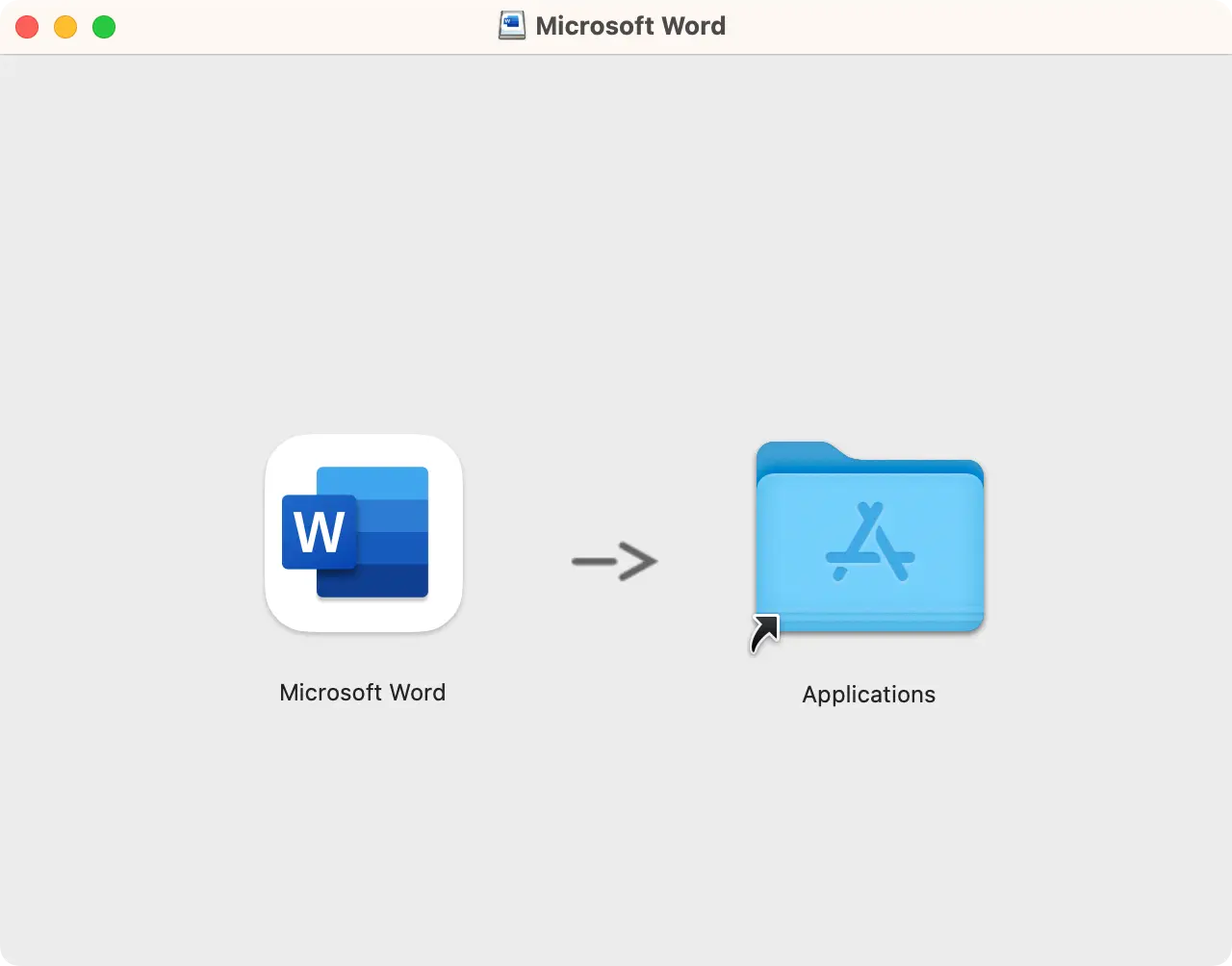Click the 'Microsoft Word' window title
Viewport: 1232px width, 966px height.
630,26
